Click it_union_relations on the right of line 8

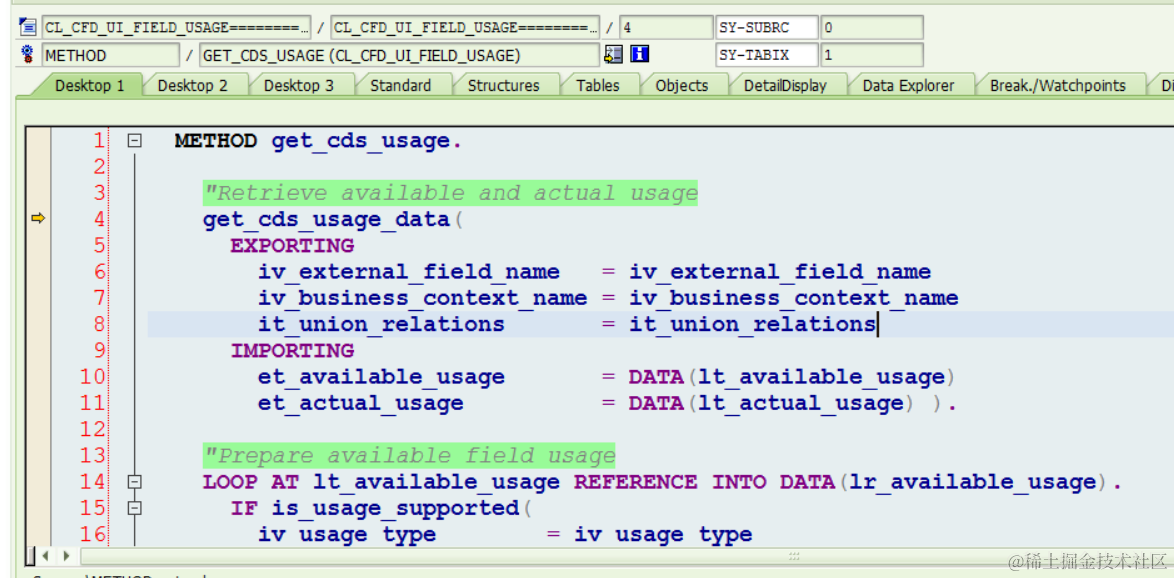coord(752,324)
